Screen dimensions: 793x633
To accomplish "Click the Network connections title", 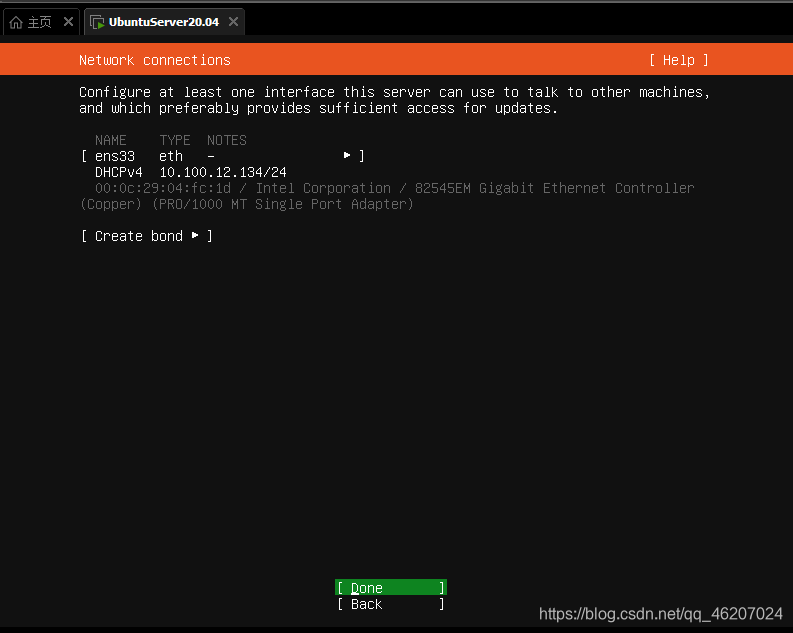I will click(155, 60).
